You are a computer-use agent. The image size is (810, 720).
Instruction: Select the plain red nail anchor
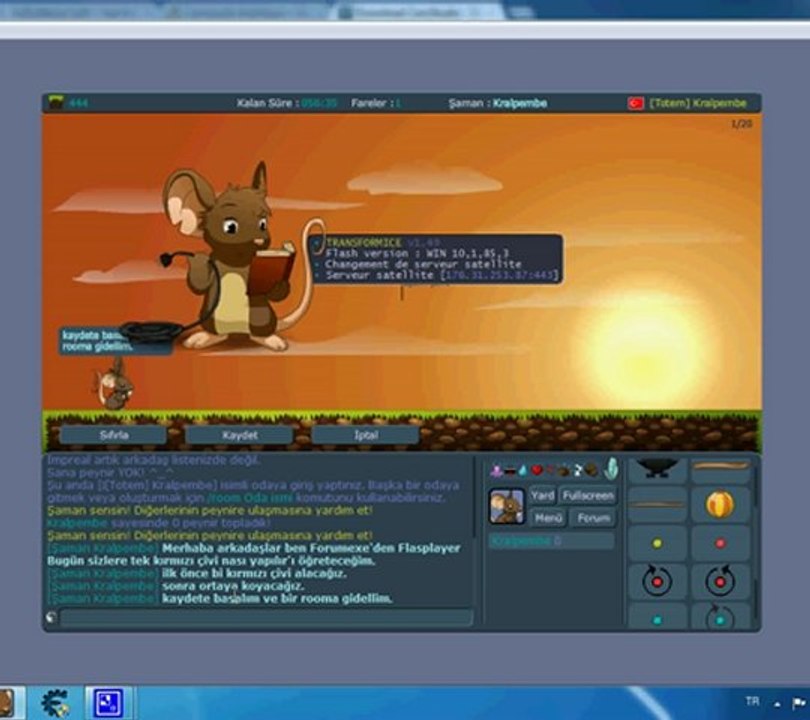[x=720, y=543]
